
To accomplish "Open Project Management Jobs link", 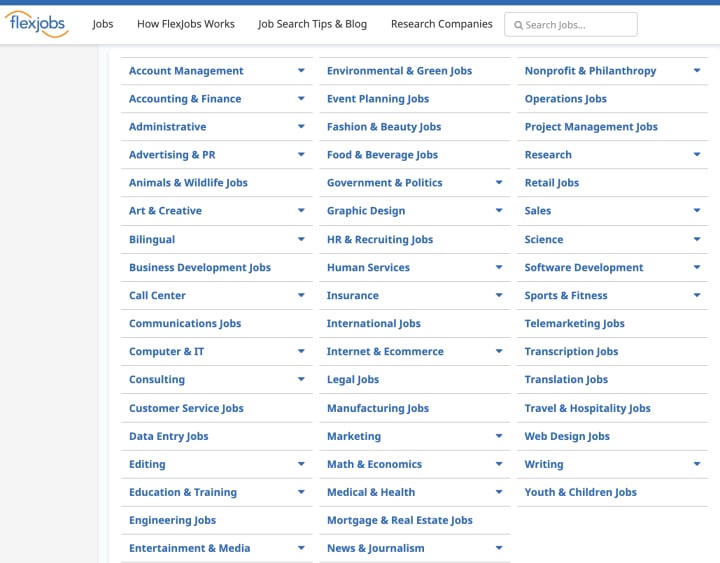I will [591, 127].
